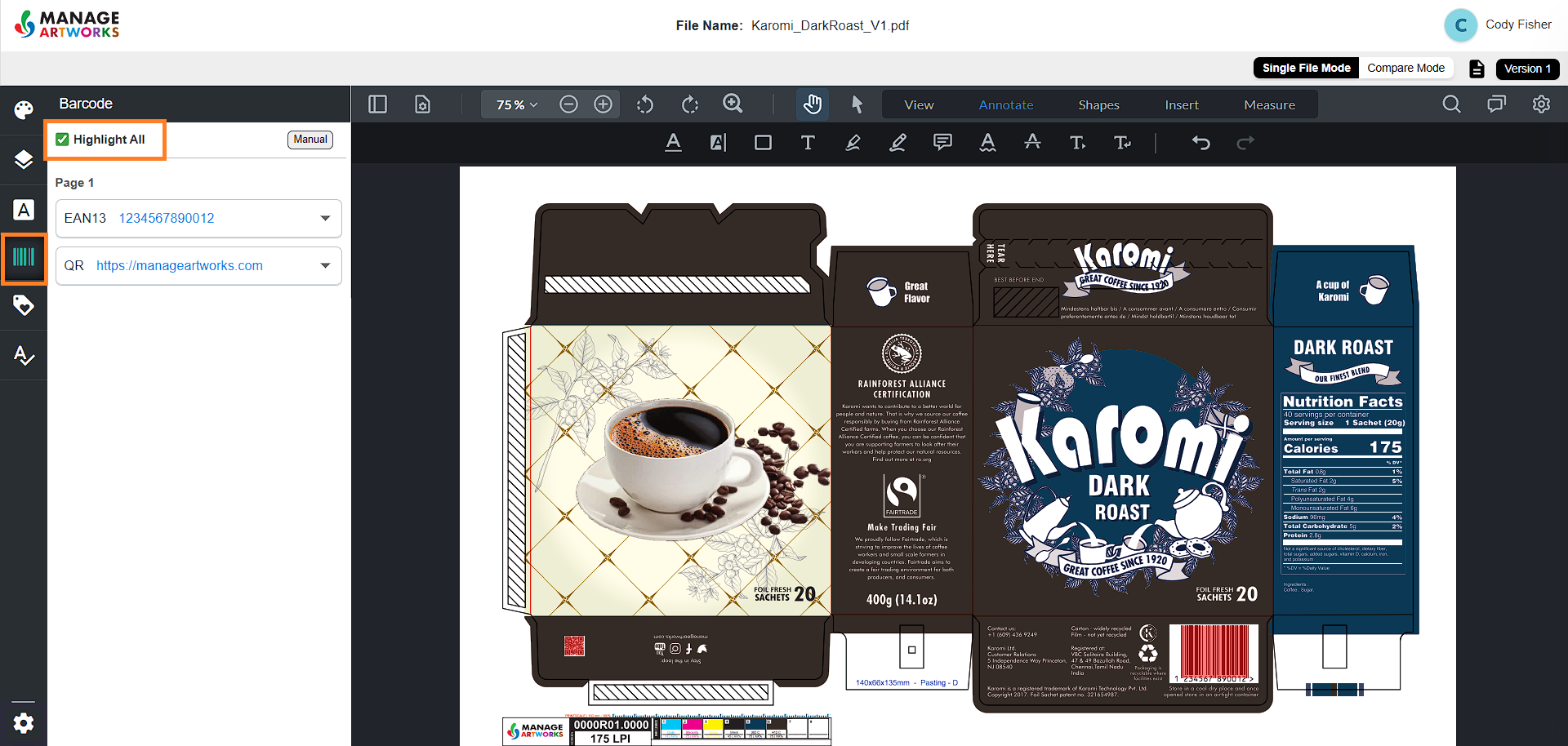Open the text/font check sidebar panel

coord(24,210)
